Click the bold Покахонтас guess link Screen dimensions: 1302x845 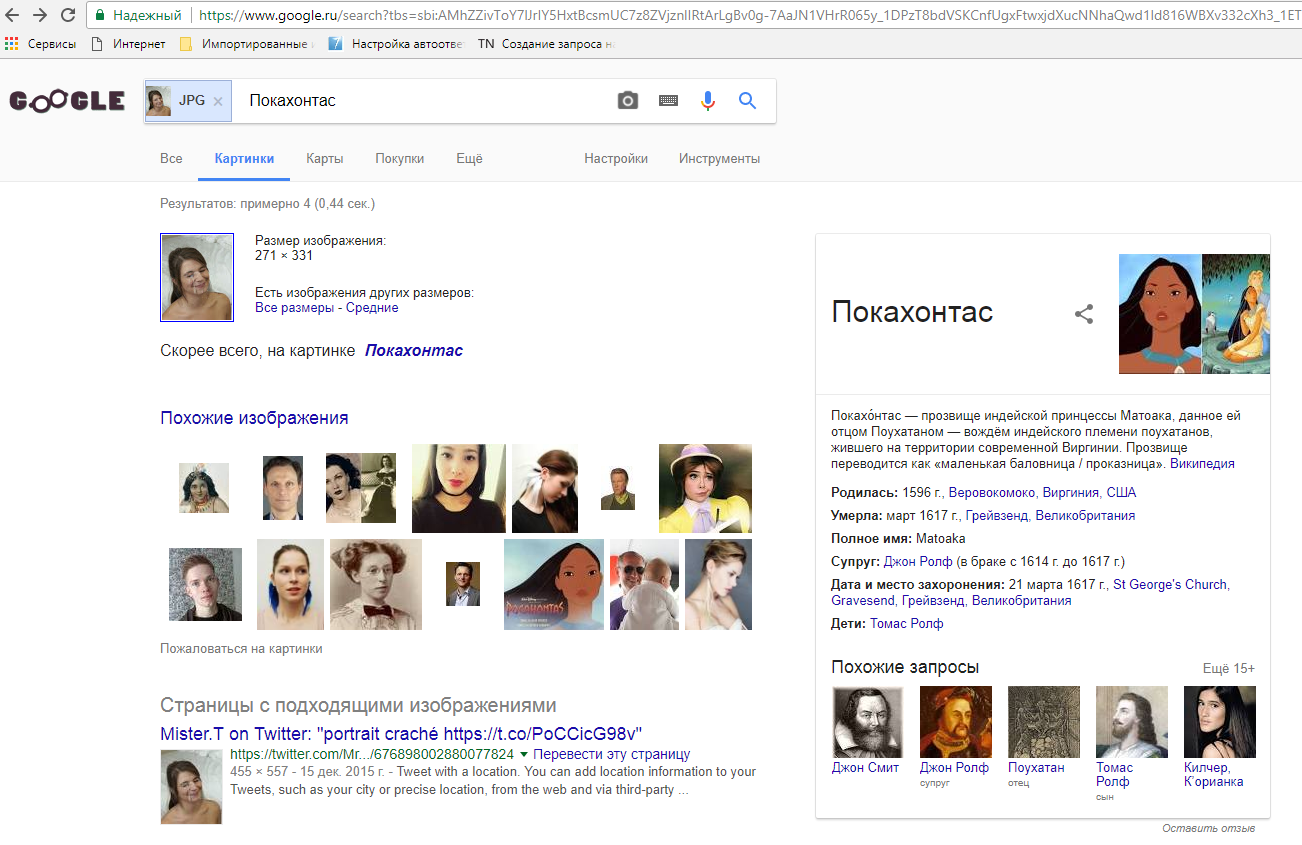(414, 351)
